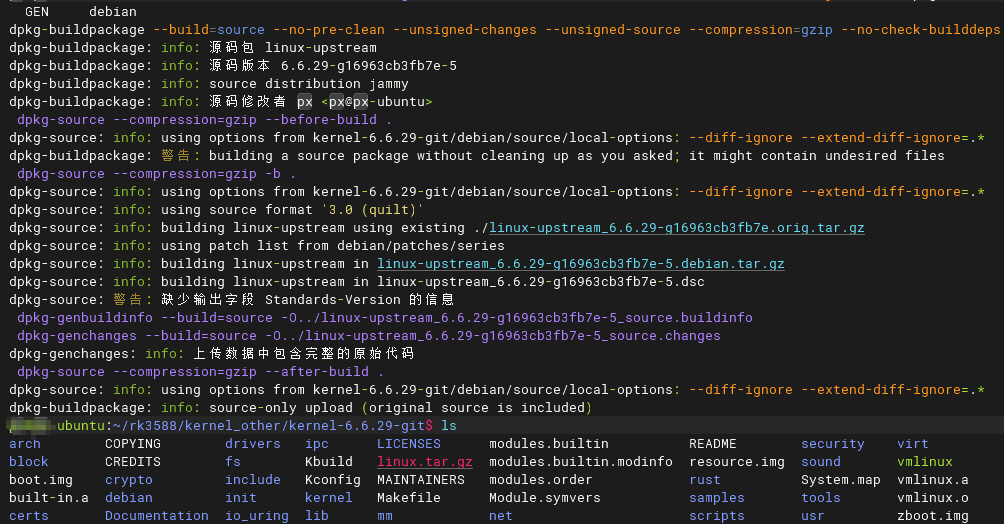
Task: Select the LICENSES directory name
Action: 409,444
